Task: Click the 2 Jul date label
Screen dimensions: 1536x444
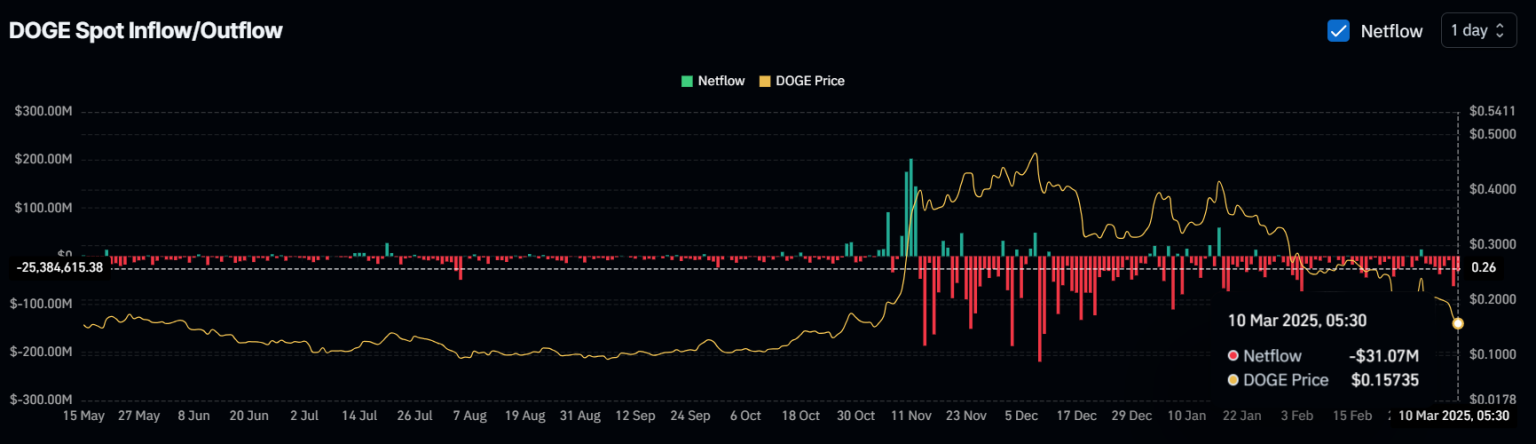Action: click(x=303, y=415)
